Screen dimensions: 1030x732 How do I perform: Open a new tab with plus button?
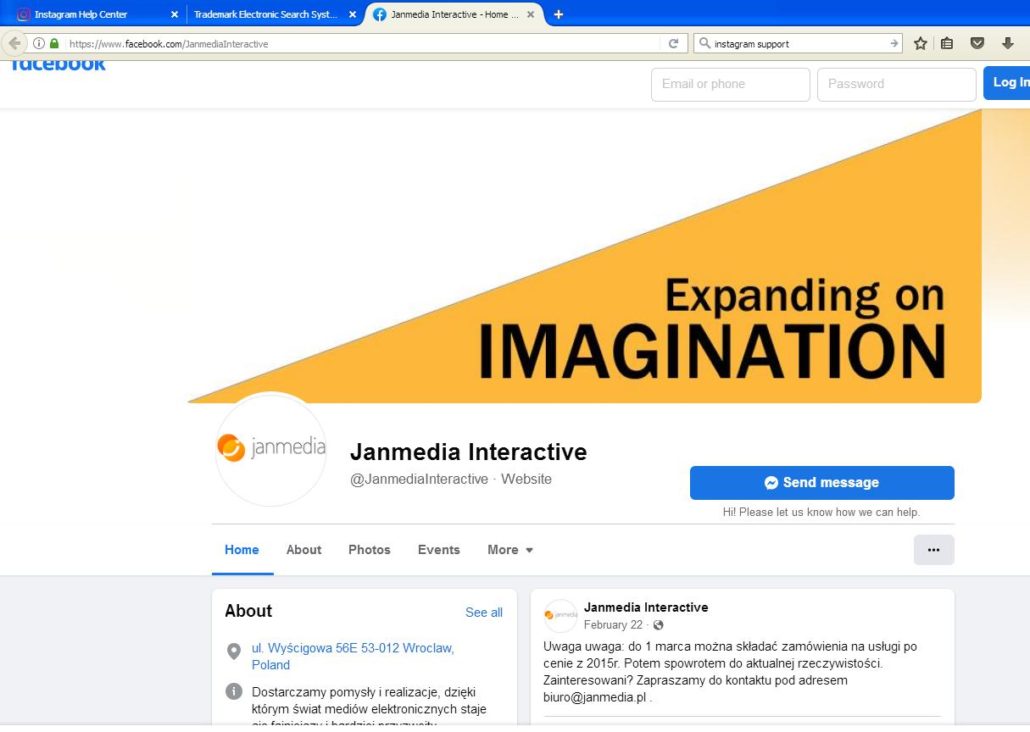coord(558,14)
